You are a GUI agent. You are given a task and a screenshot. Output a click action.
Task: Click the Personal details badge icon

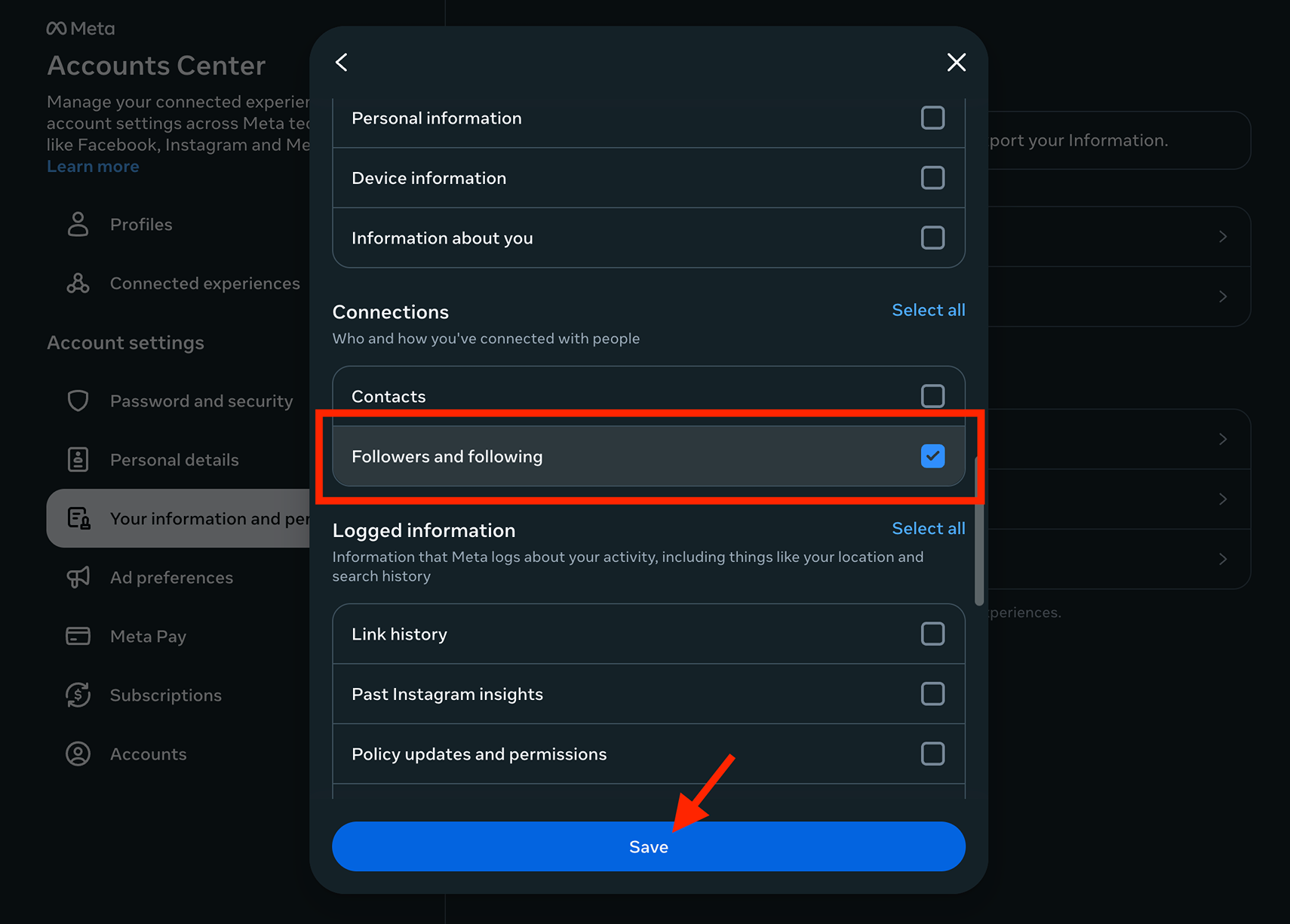(78, 459)
